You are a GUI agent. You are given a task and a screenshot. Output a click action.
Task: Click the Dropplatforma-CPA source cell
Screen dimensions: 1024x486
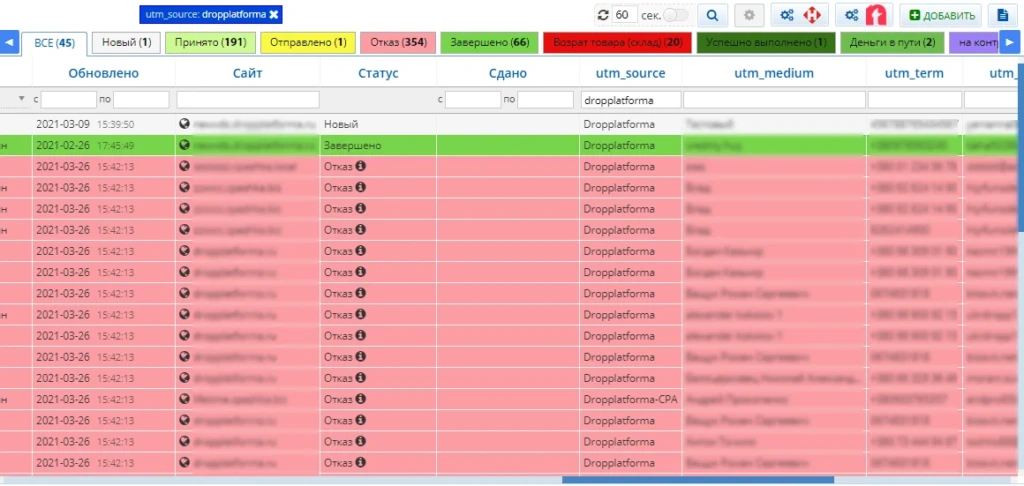[630, 398]
